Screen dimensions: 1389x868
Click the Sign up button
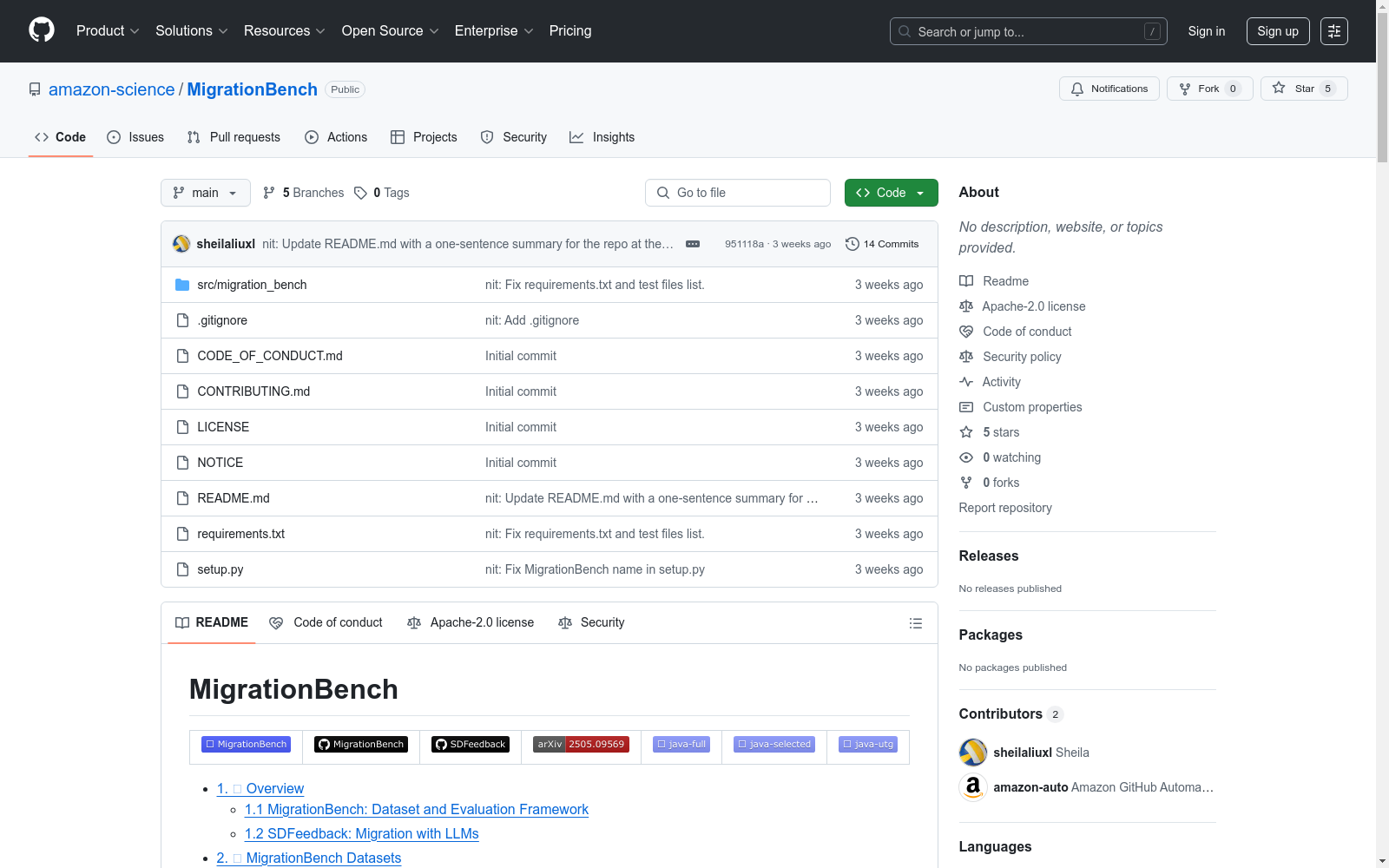[1278, 31]
